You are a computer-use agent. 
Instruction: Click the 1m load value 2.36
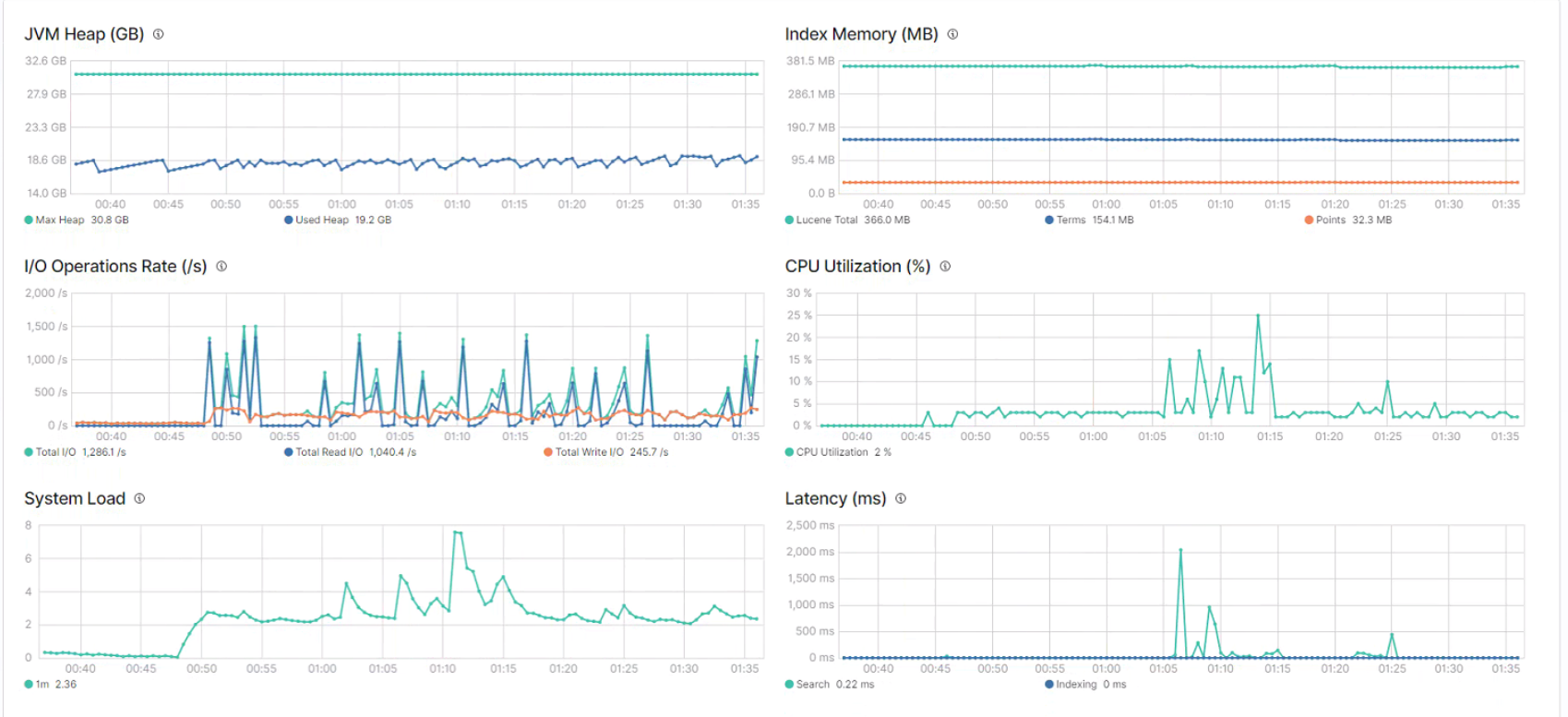66,685
